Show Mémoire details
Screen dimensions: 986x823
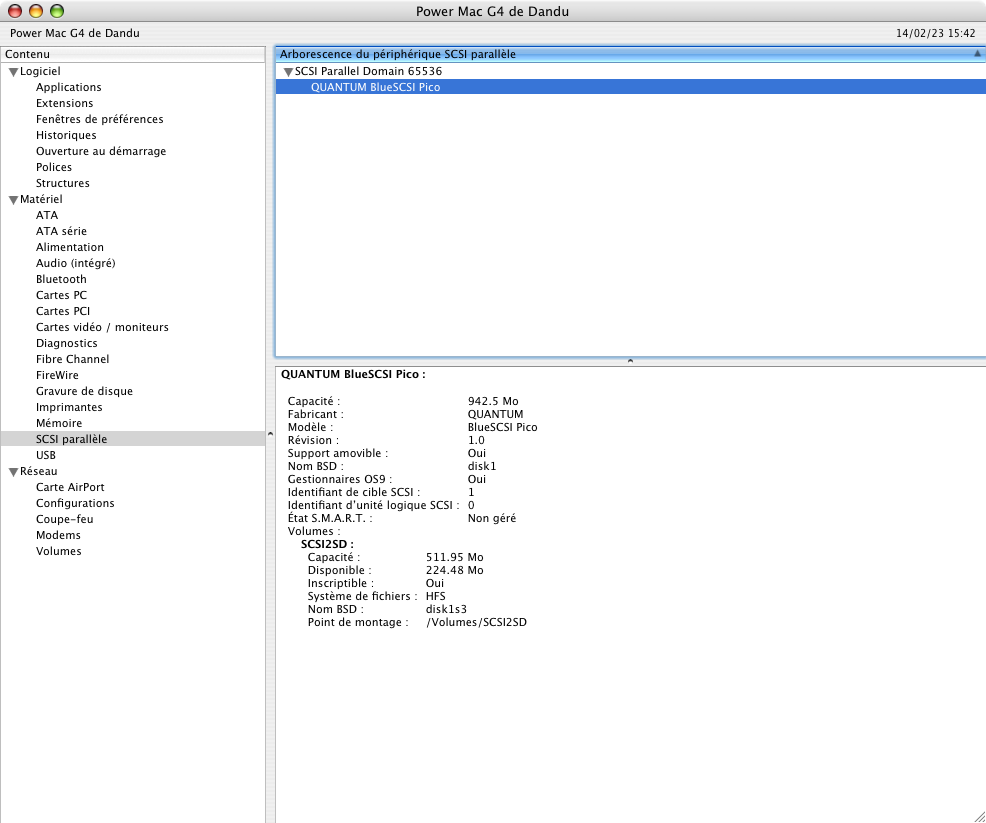point(59,424)
